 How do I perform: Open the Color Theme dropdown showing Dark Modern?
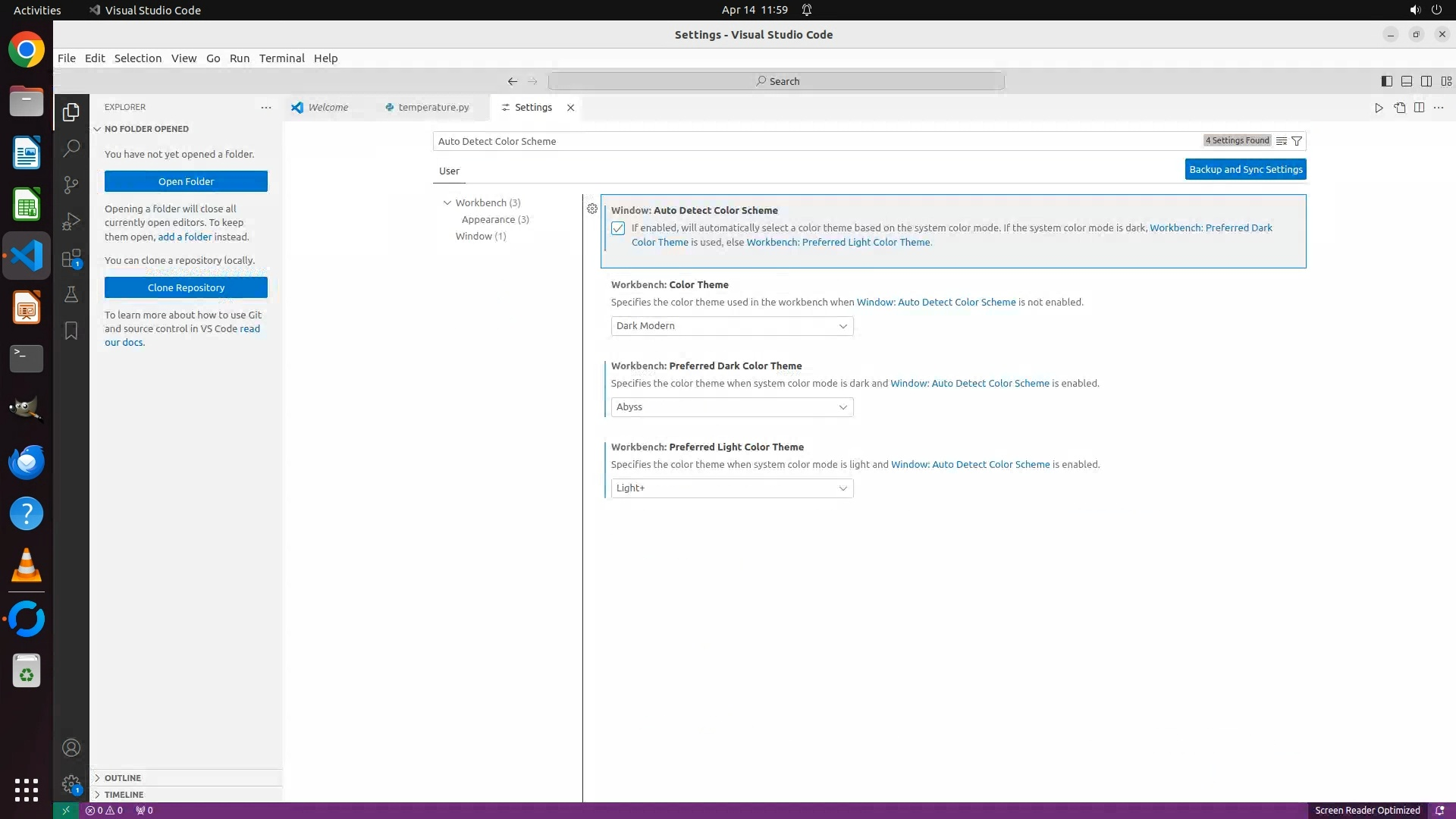(x=732, y=326)
